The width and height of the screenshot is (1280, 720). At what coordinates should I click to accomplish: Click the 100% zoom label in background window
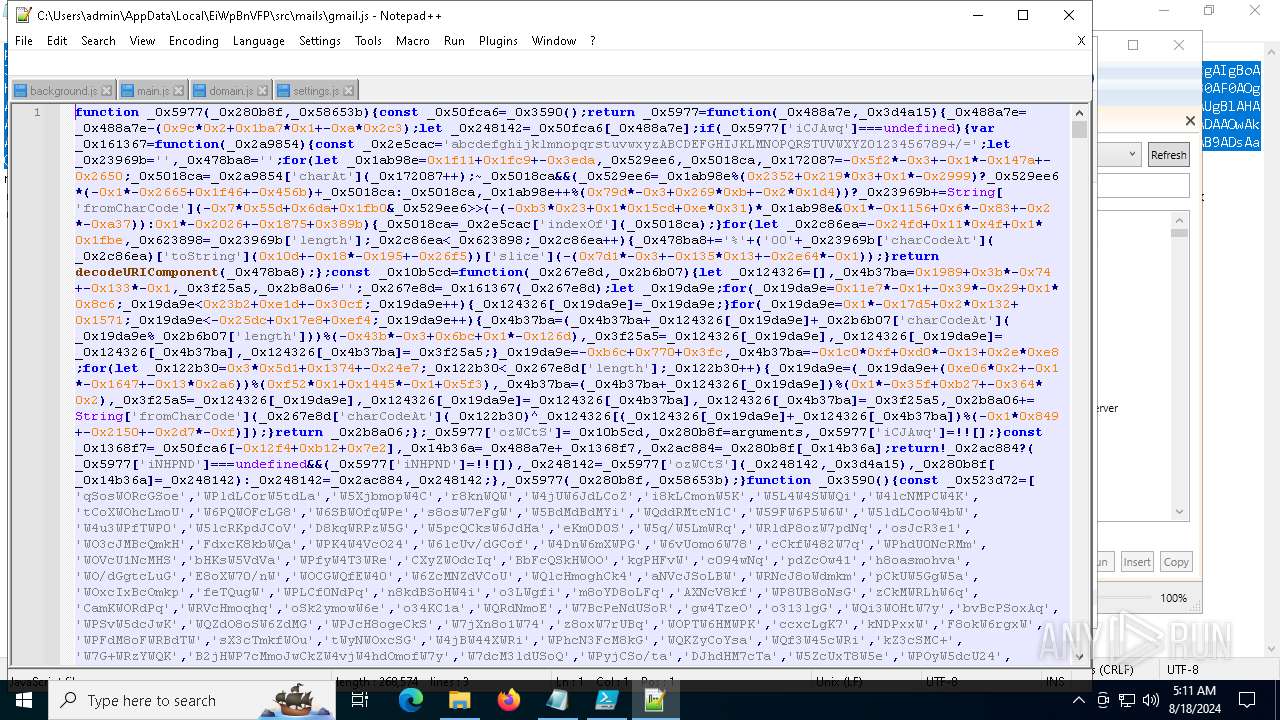tap(1173, 598)
